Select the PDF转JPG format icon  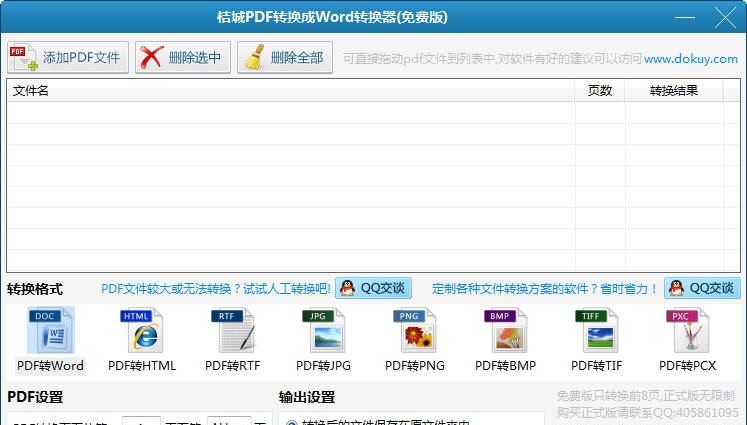point(323,340)
